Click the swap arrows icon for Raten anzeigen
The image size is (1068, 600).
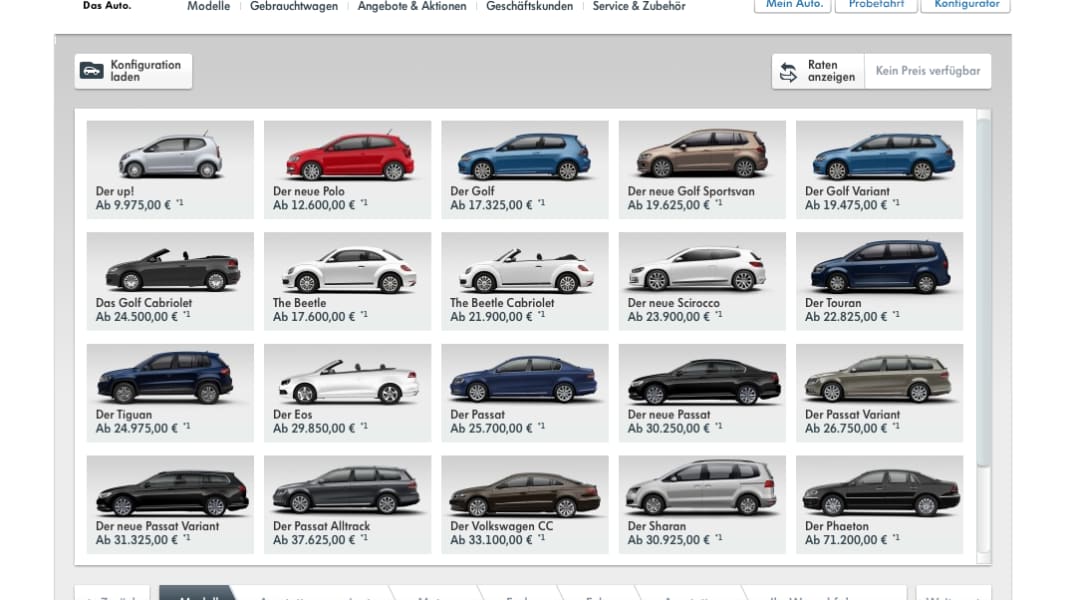789,72
